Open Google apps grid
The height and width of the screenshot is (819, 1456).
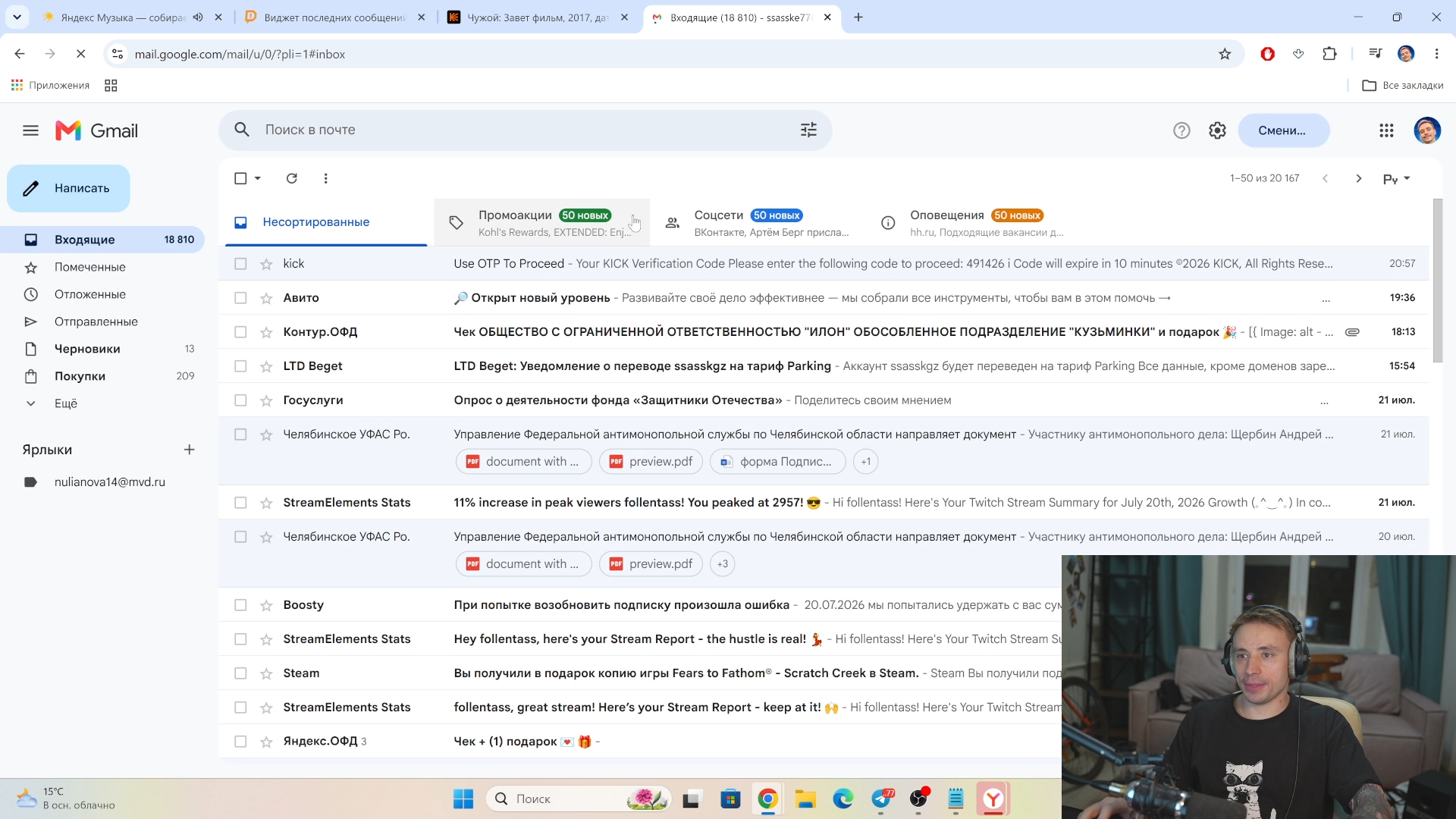[x=1386, y=130]
